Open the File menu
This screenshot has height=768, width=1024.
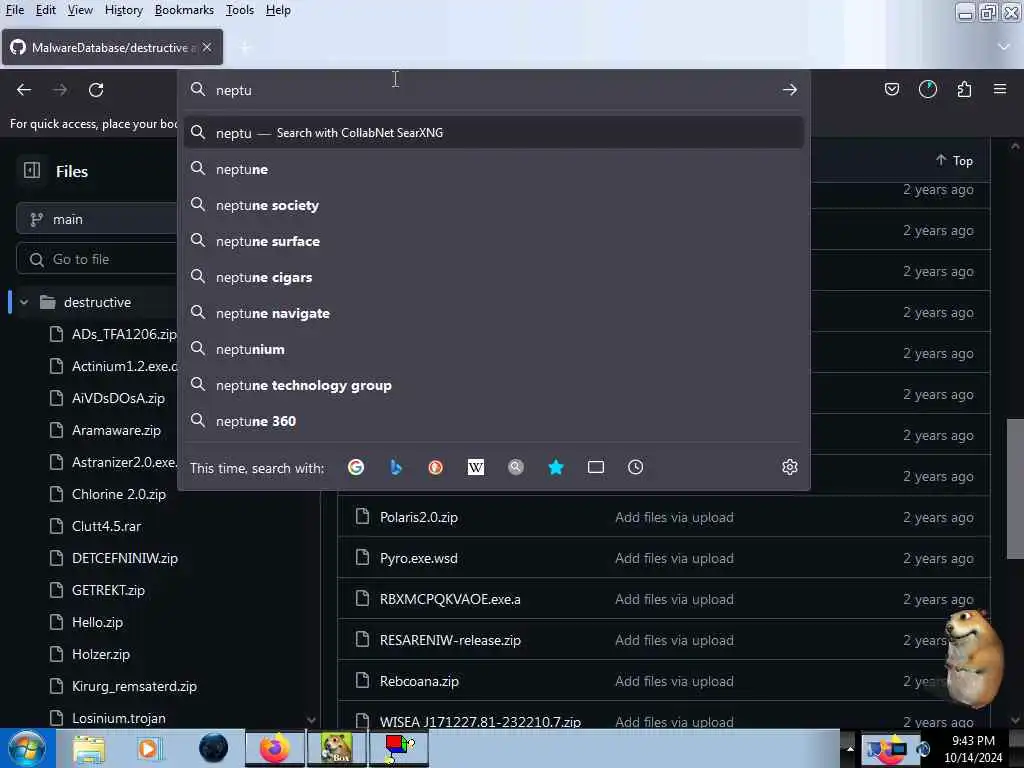(14, 10)
